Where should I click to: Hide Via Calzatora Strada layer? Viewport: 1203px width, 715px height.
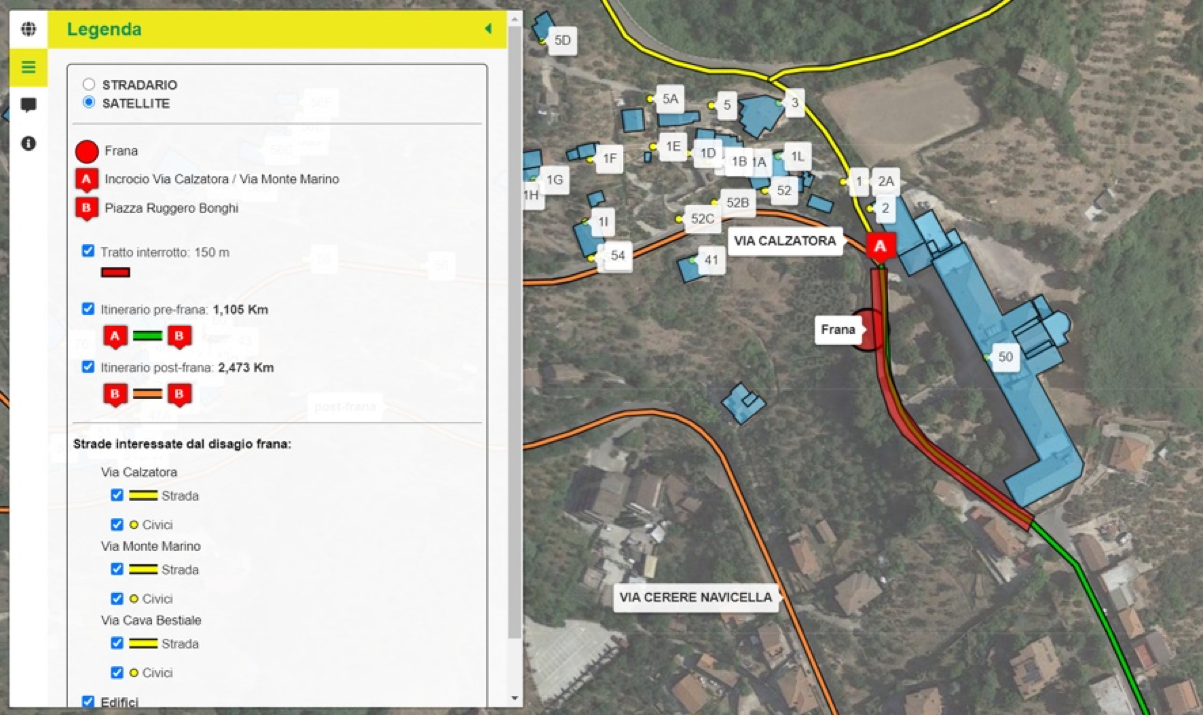tap(117, 495)
